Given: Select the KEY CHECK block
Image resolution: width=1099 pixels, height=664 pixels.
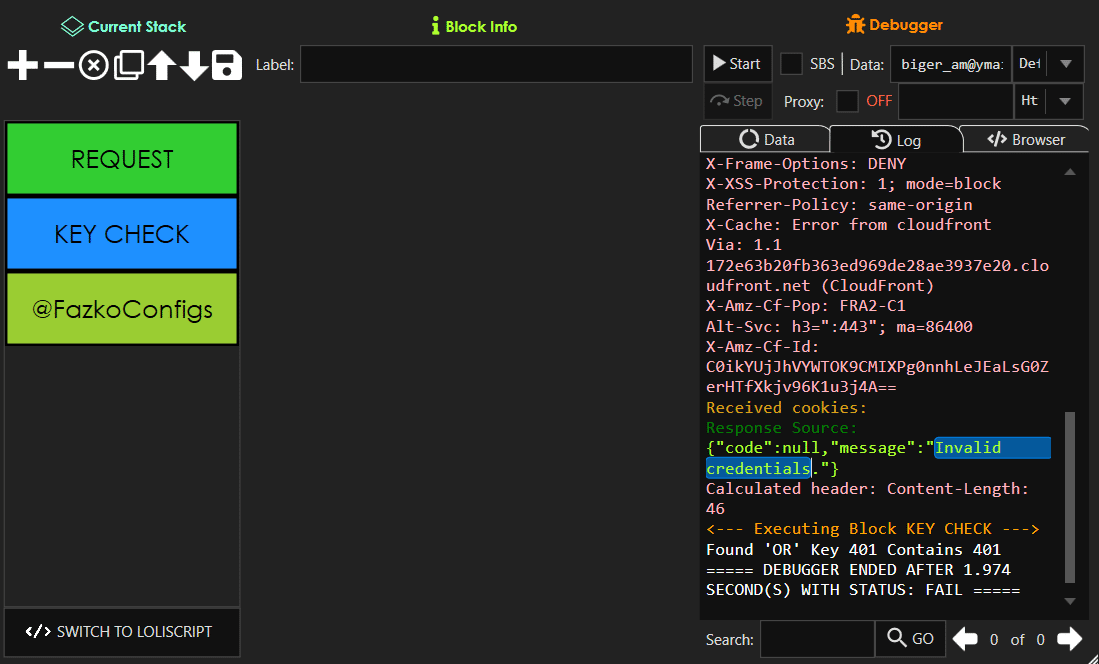Looking at the screenshot, I should click(x=121, y=233).
